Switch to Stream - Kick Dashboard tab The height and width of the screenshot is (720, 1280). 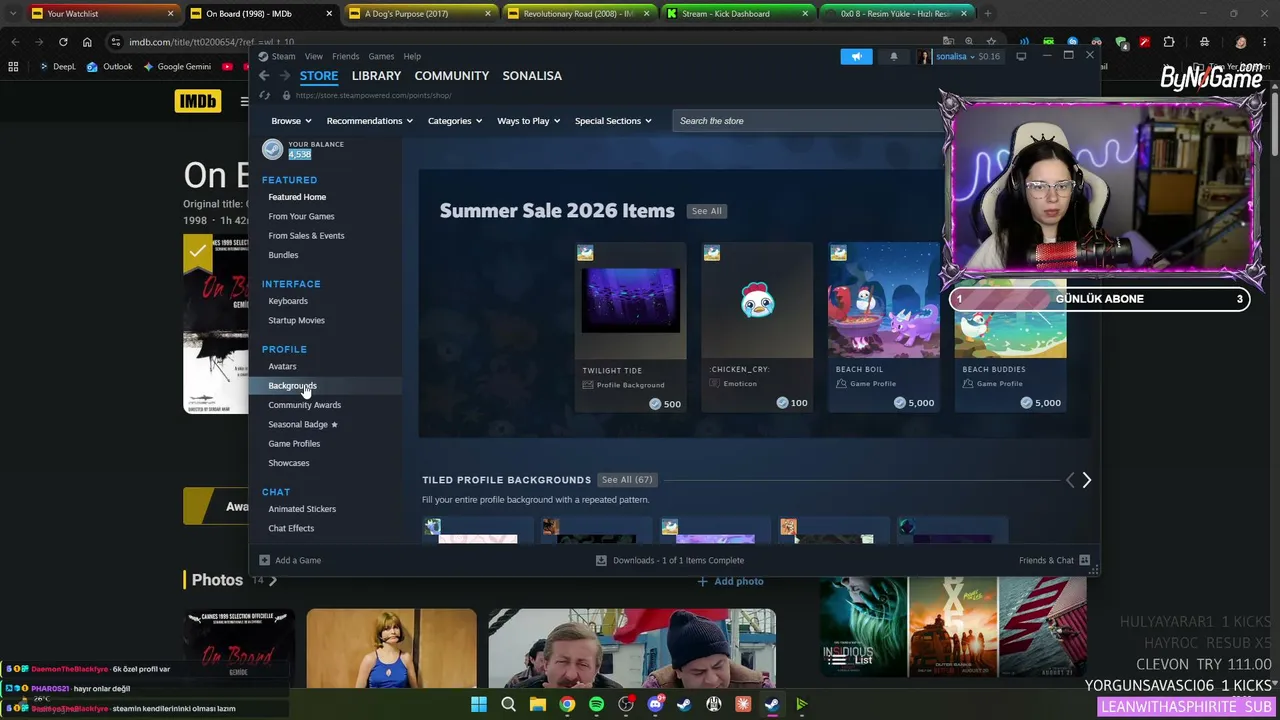[739, 14]
